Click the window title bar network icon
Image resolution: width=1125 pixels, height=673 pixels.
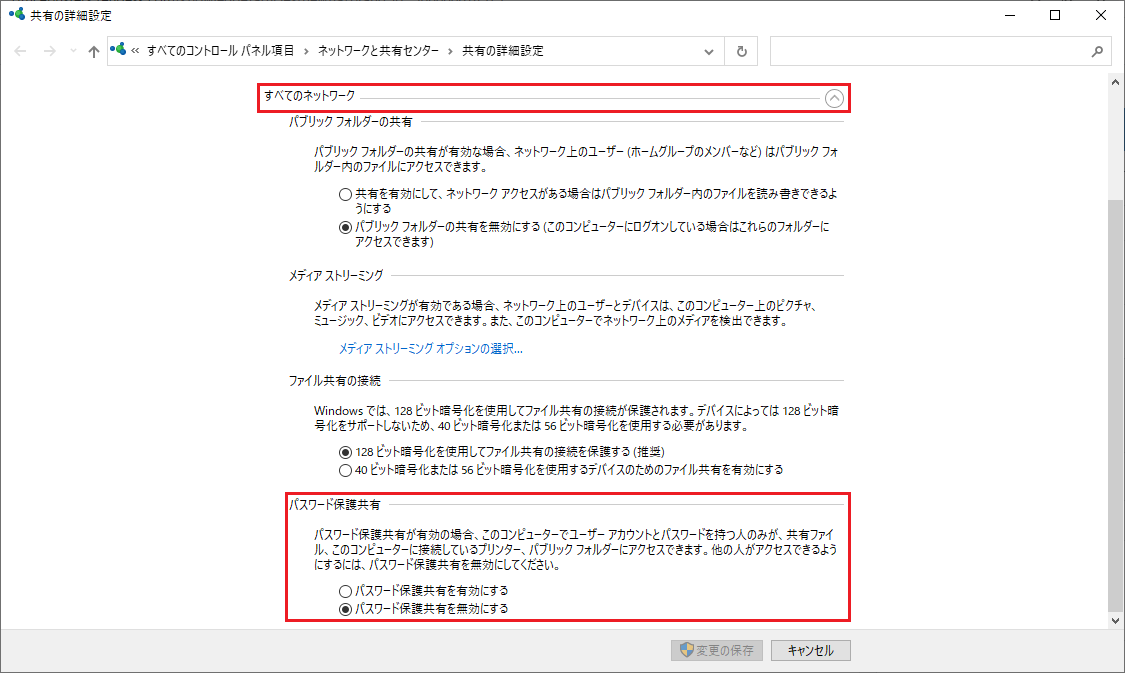pos(16,15)
